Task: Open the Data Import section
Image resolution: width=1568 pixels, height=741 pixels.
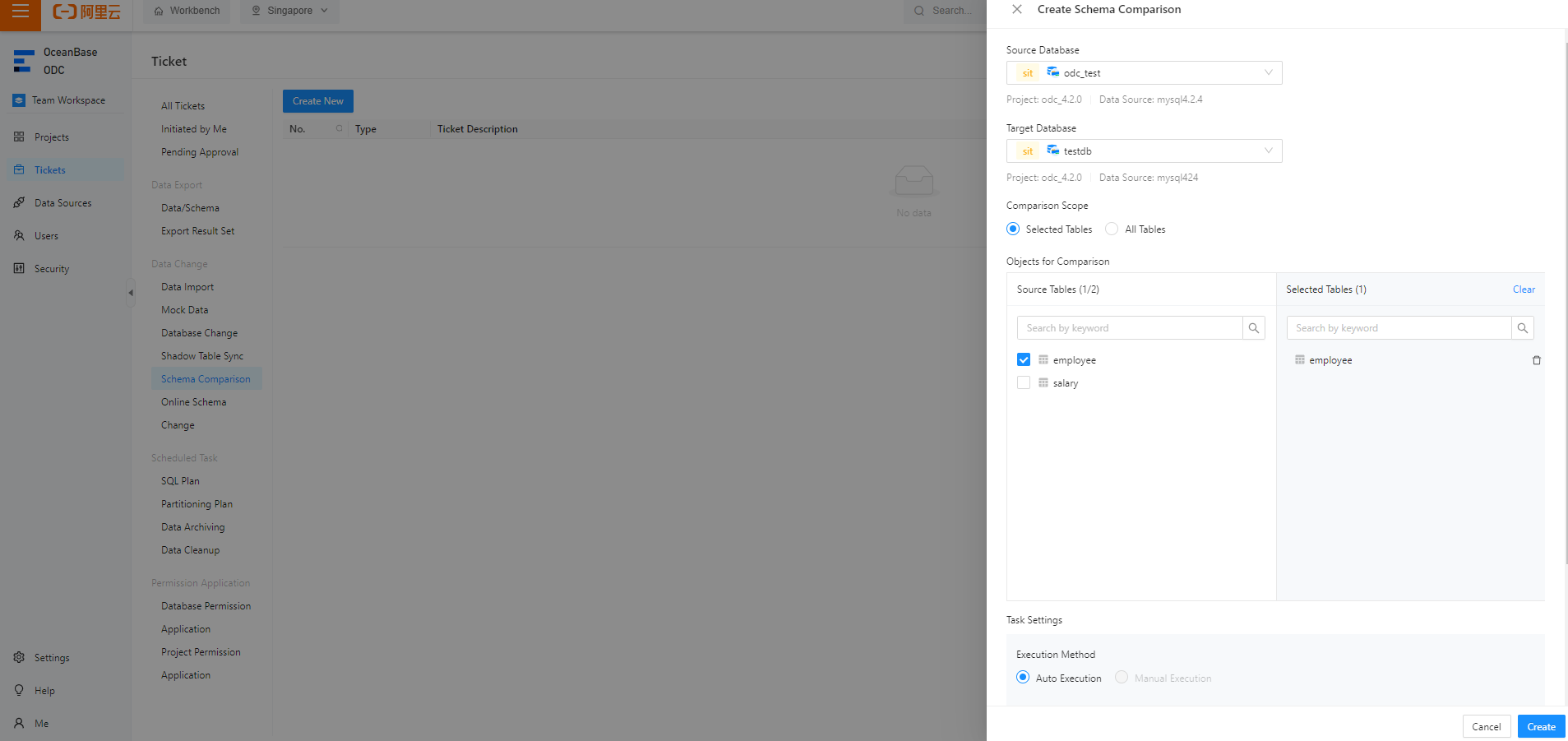Action: (x=187, y=286)
